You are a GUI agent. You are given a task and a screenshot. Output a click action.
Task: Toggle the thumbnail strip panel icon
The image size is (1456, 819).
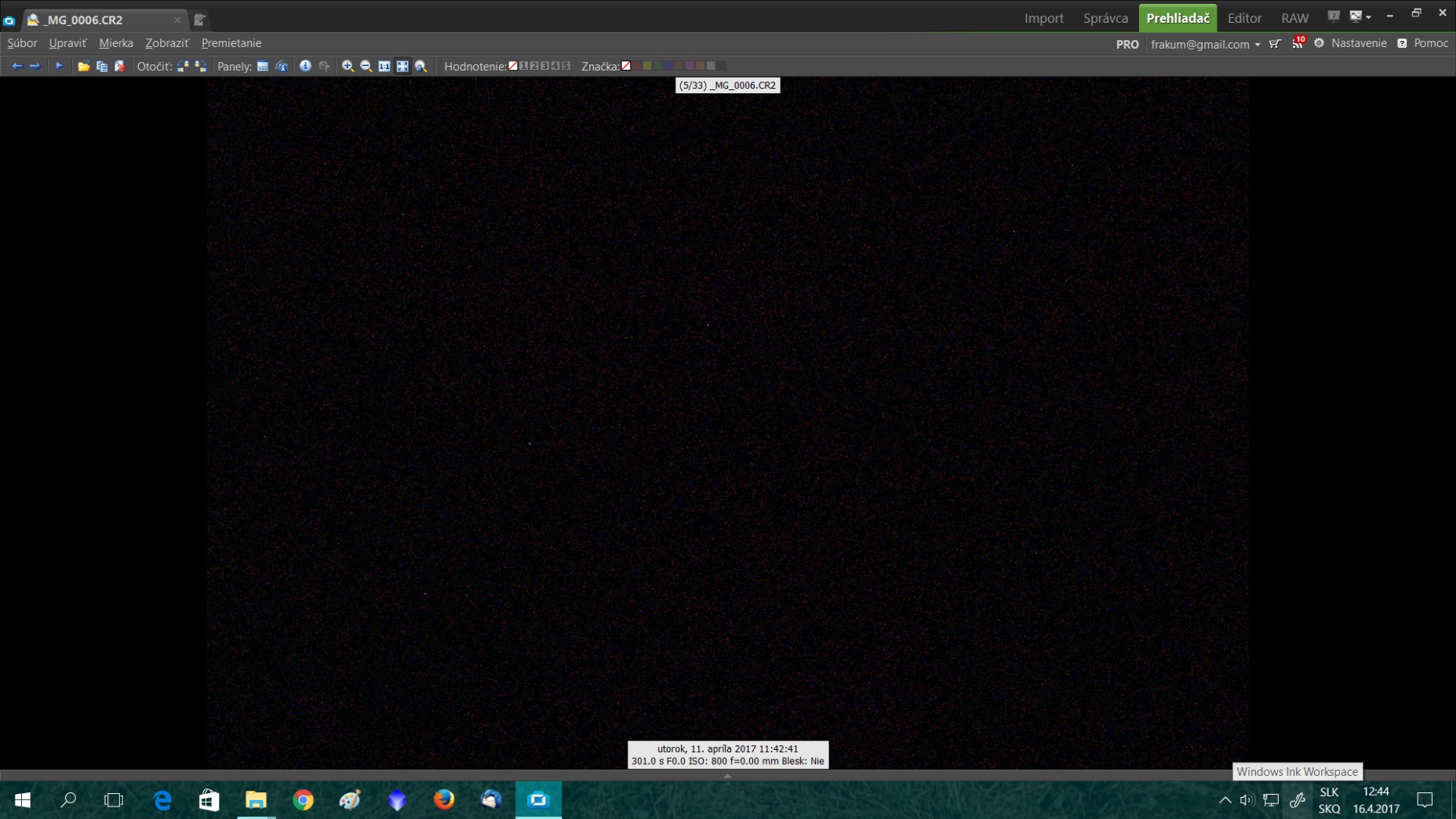coord(263,66)
